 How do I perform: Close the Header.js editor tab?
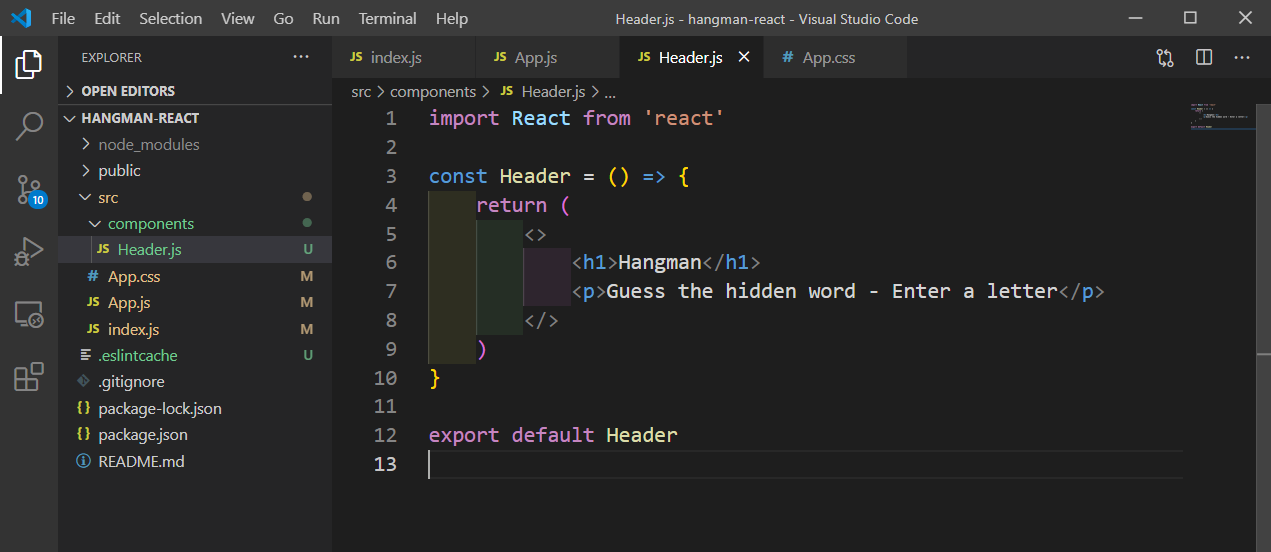tap(744, 58)
